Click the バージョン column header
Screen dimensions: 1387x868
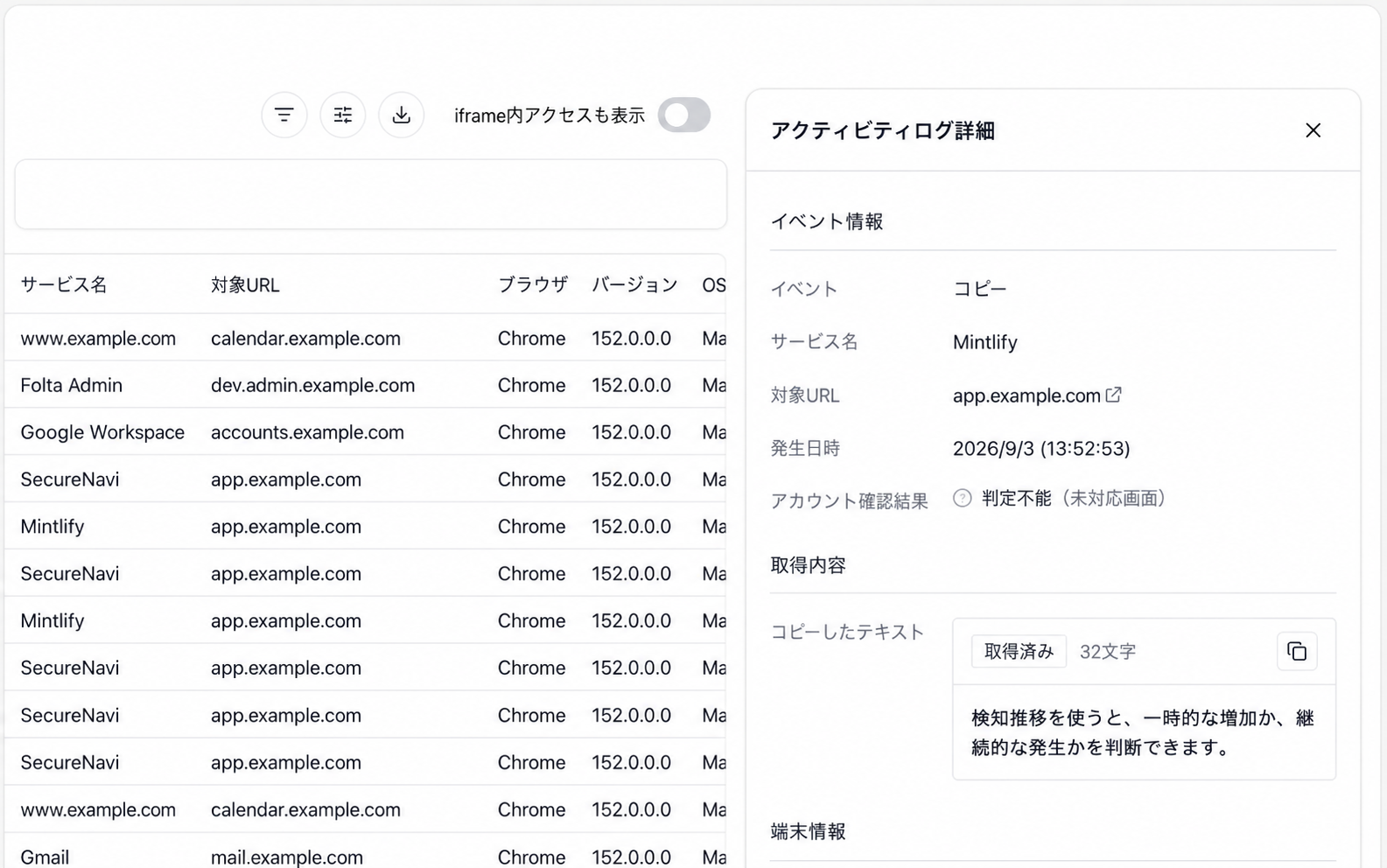[634, 284]
